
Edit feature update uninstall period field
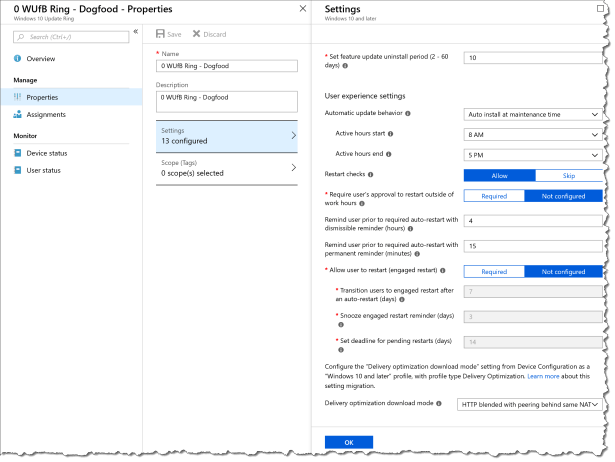point(533,58)
